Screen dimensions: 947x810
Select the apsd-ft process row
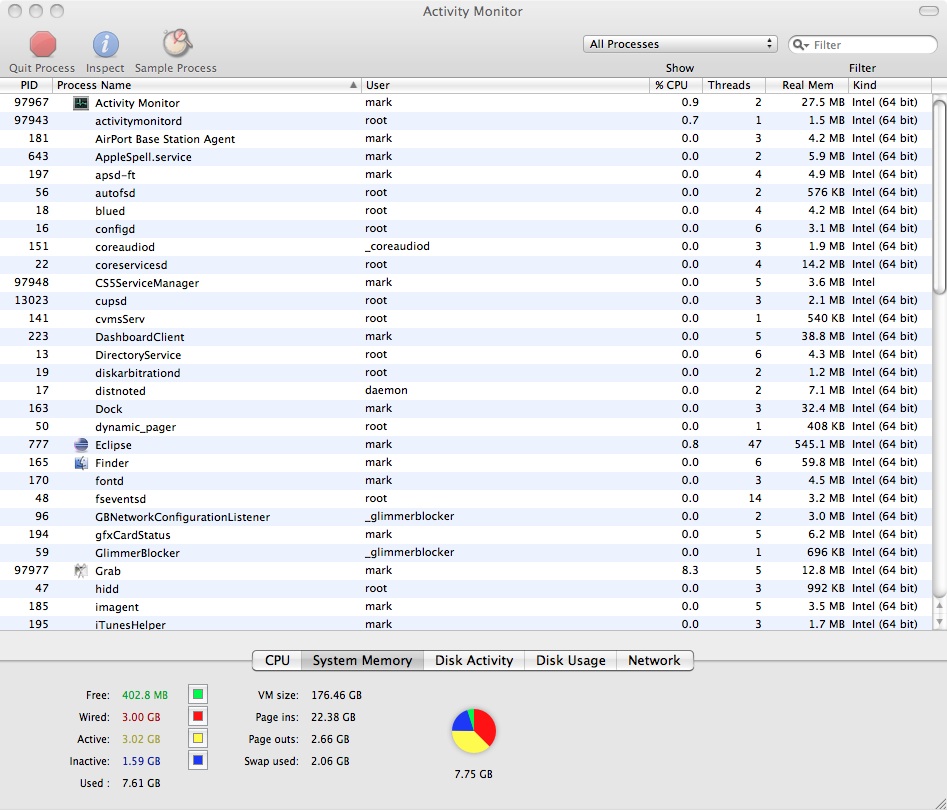[465, 175]
